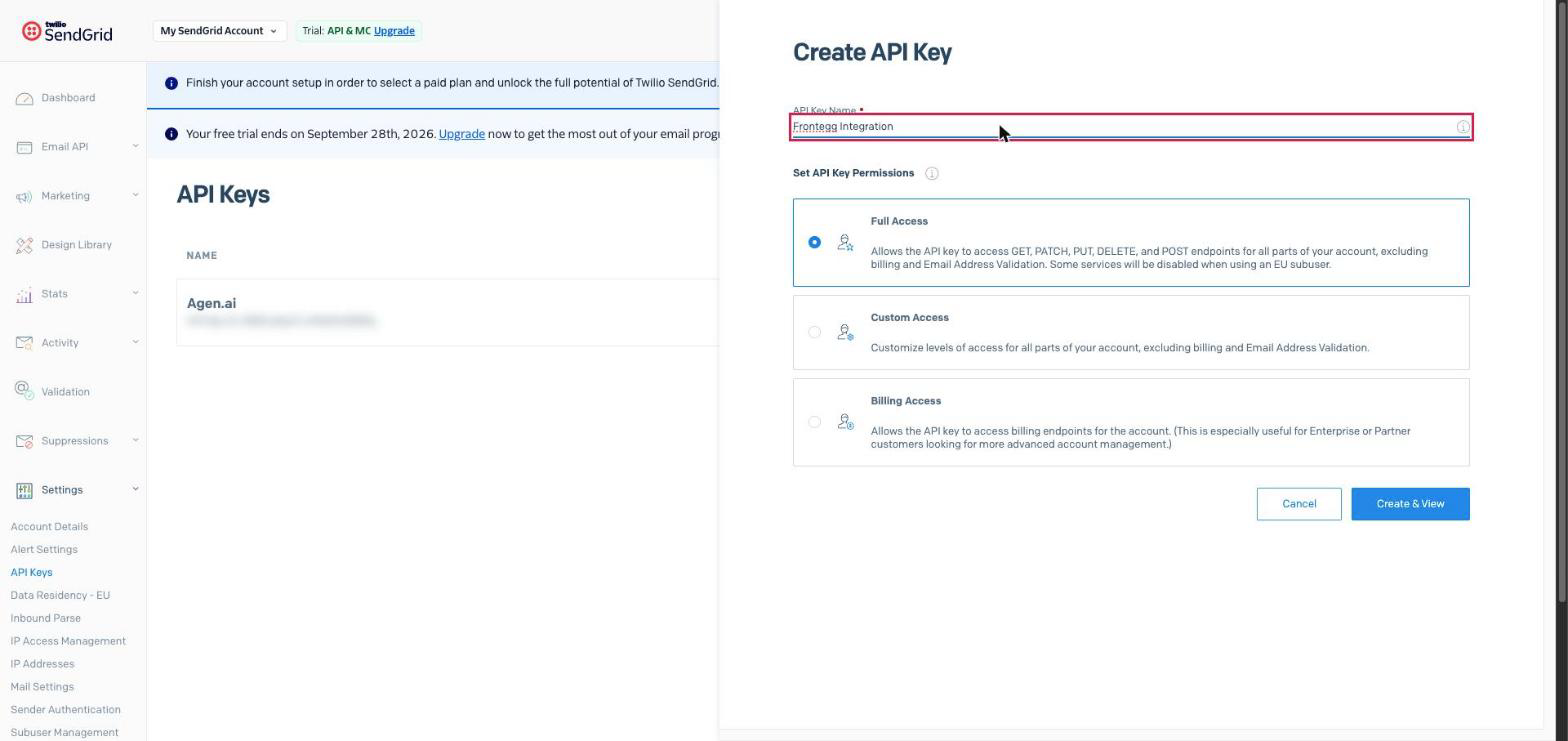Image resolution: width=1568 pixels, height=741 pixels.
Task: Open Subuser Management settings
Action: coord(64,734)
